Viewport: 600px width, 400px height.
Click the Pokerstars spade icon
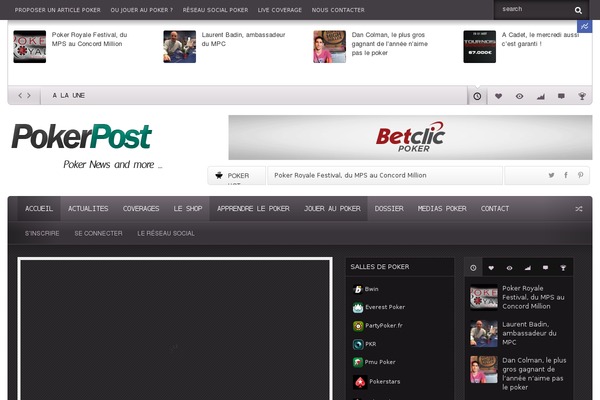pyautogui.click(x=360, y=382)
